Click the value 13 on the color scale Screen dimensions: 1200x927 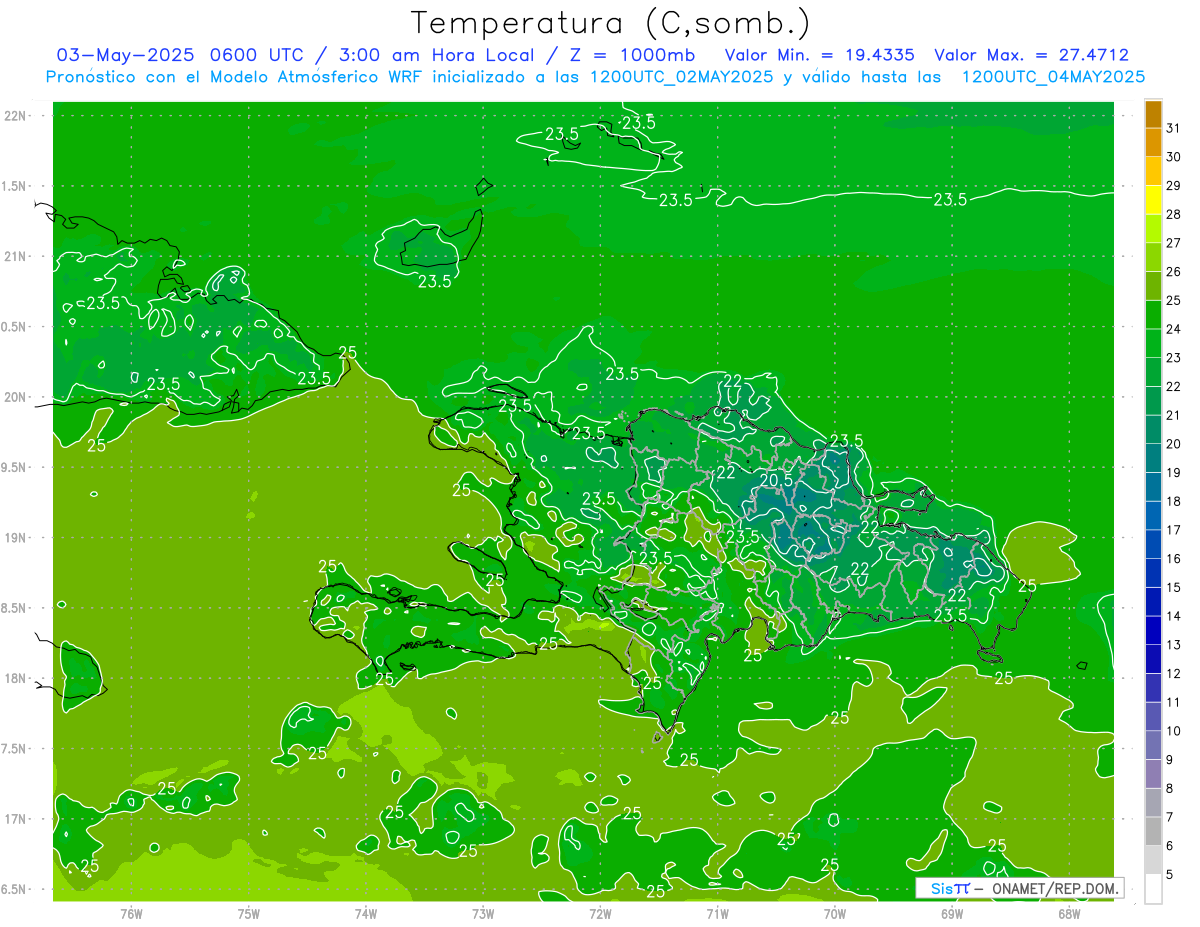click(1174, 645)
